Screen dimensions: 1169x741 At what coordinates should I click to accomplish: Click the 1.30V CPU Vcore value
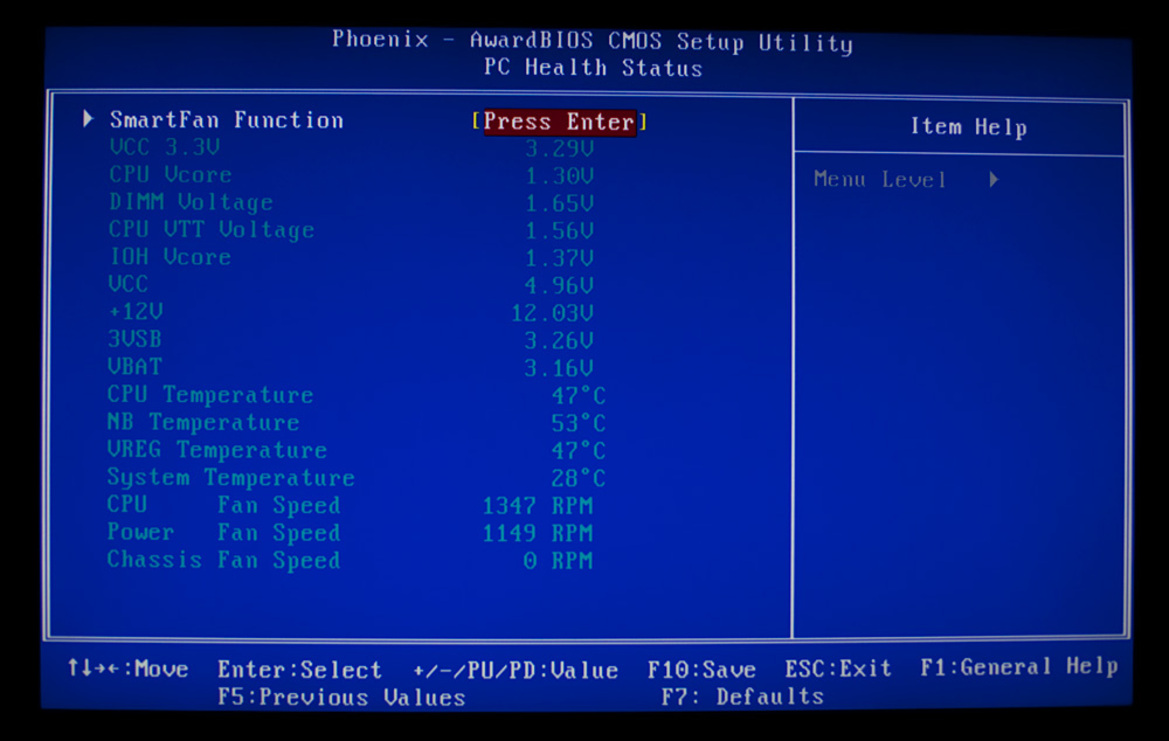click(559, 177)
